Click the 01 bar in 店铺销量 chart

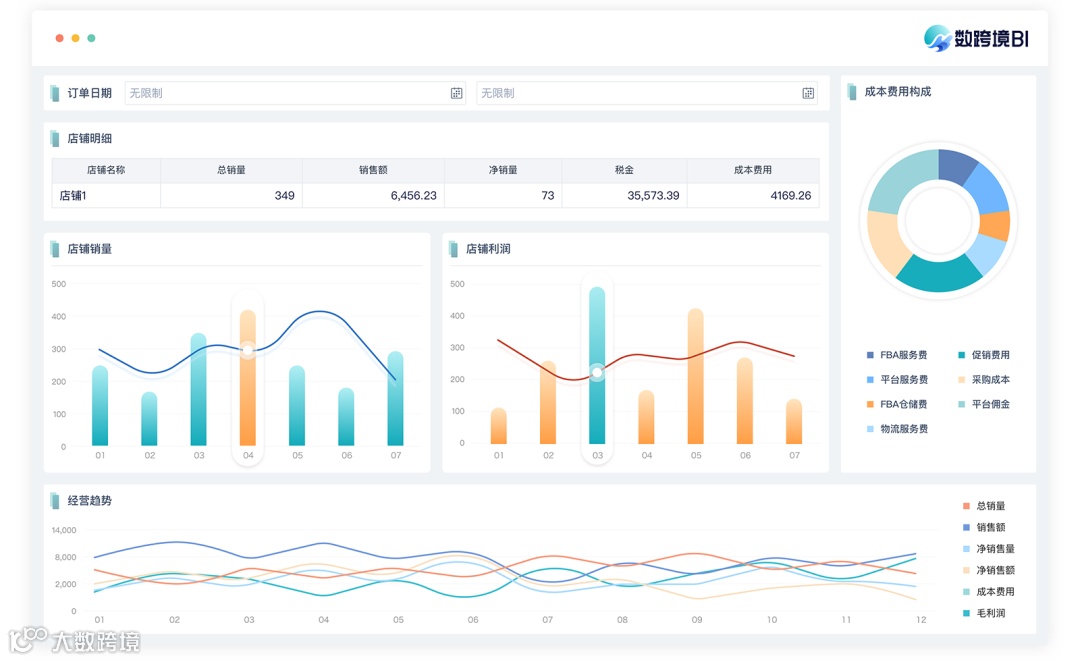(100, 406)
